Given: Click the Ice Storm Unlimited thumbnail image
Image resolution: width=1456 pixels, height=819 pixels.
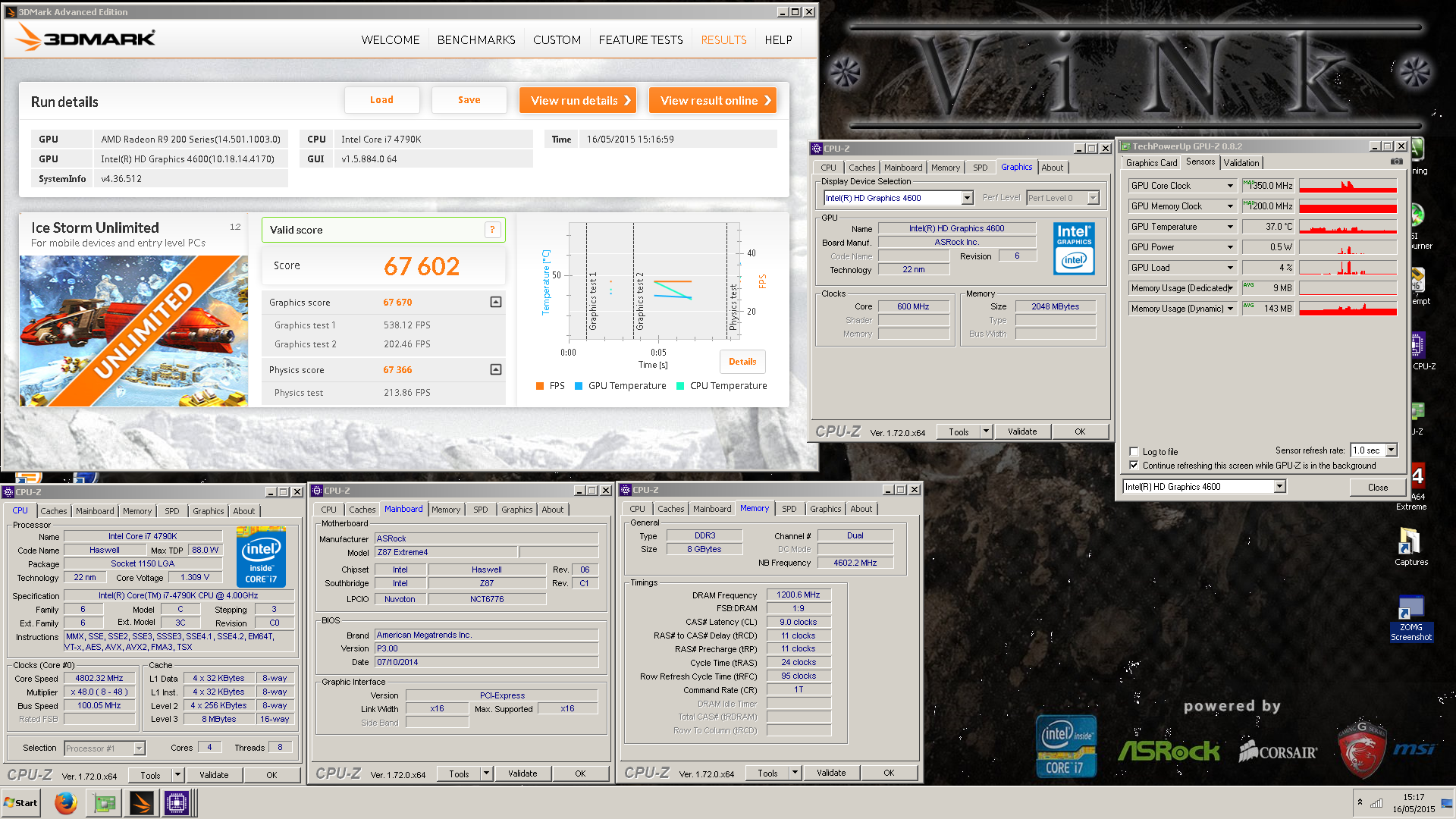Looking at the screenshot, I should (133, 331).
